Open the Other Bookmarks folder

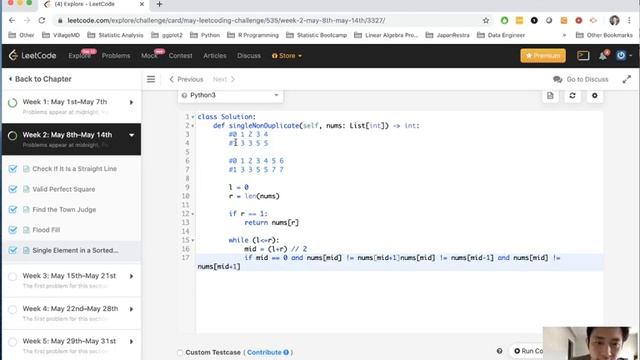click(604, 35)
